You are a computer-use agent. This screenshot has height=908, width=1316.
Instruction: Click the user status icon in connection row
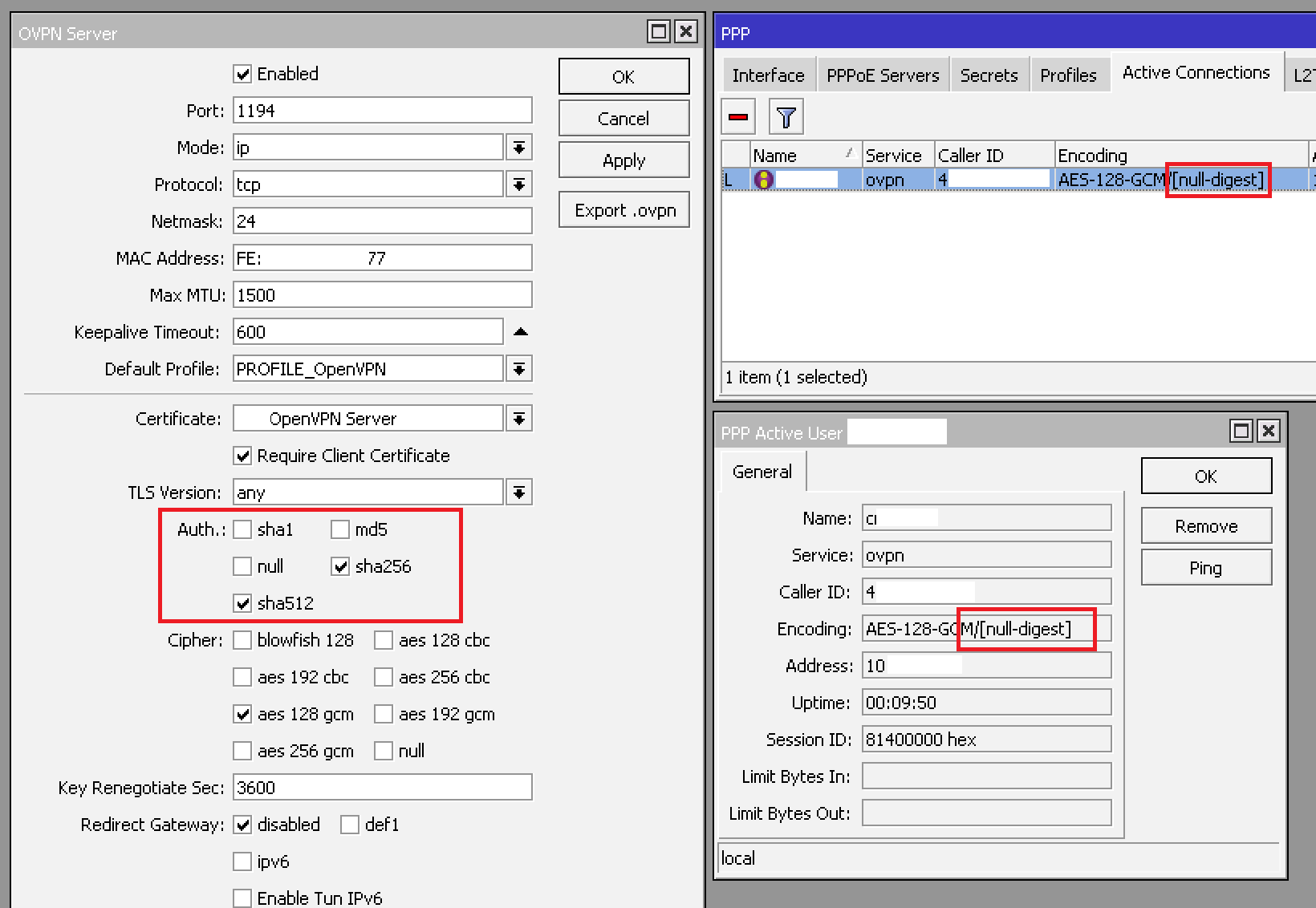pyautogui.click(x=763, y=180)
